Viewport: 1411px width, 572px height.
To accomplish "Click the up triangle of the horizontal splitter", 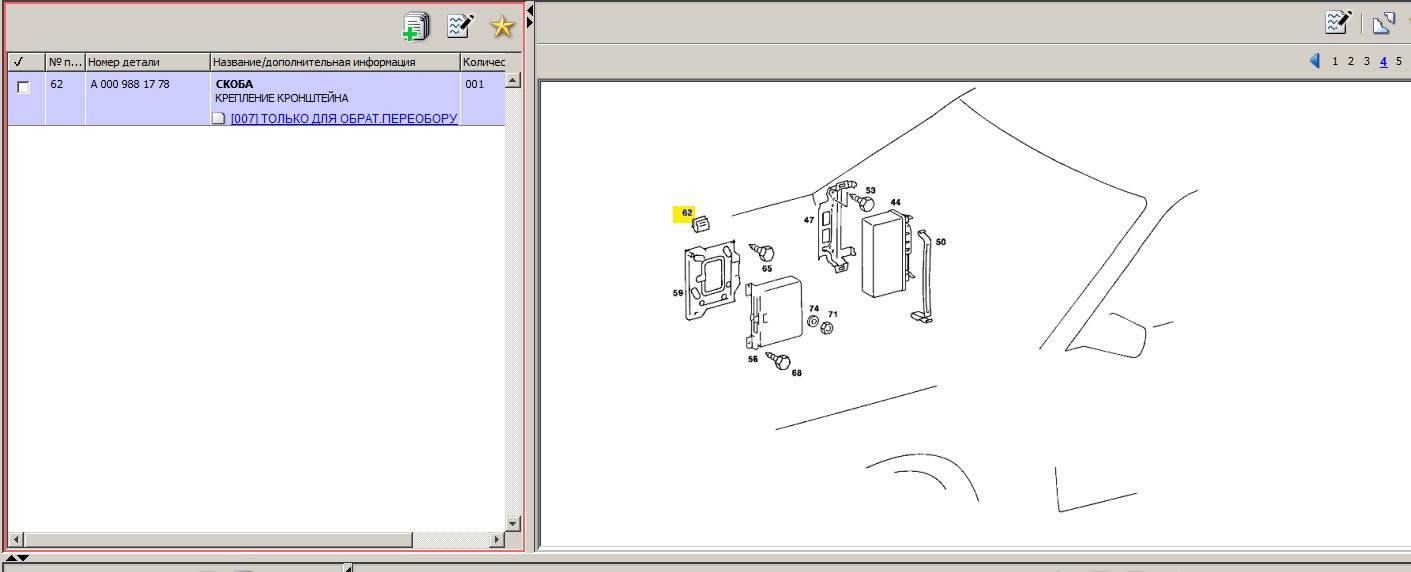I will [x=11, y=557].
